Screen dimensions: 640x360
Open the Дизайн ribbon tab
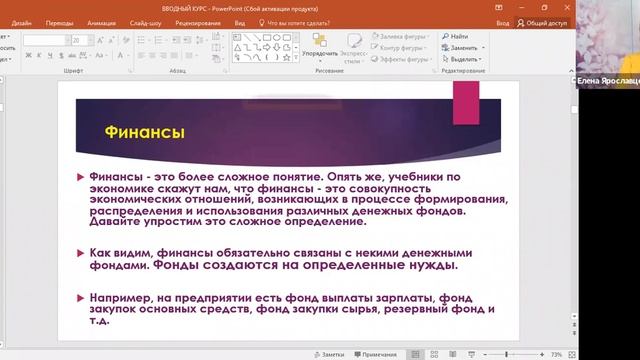[x=22, y=23]
